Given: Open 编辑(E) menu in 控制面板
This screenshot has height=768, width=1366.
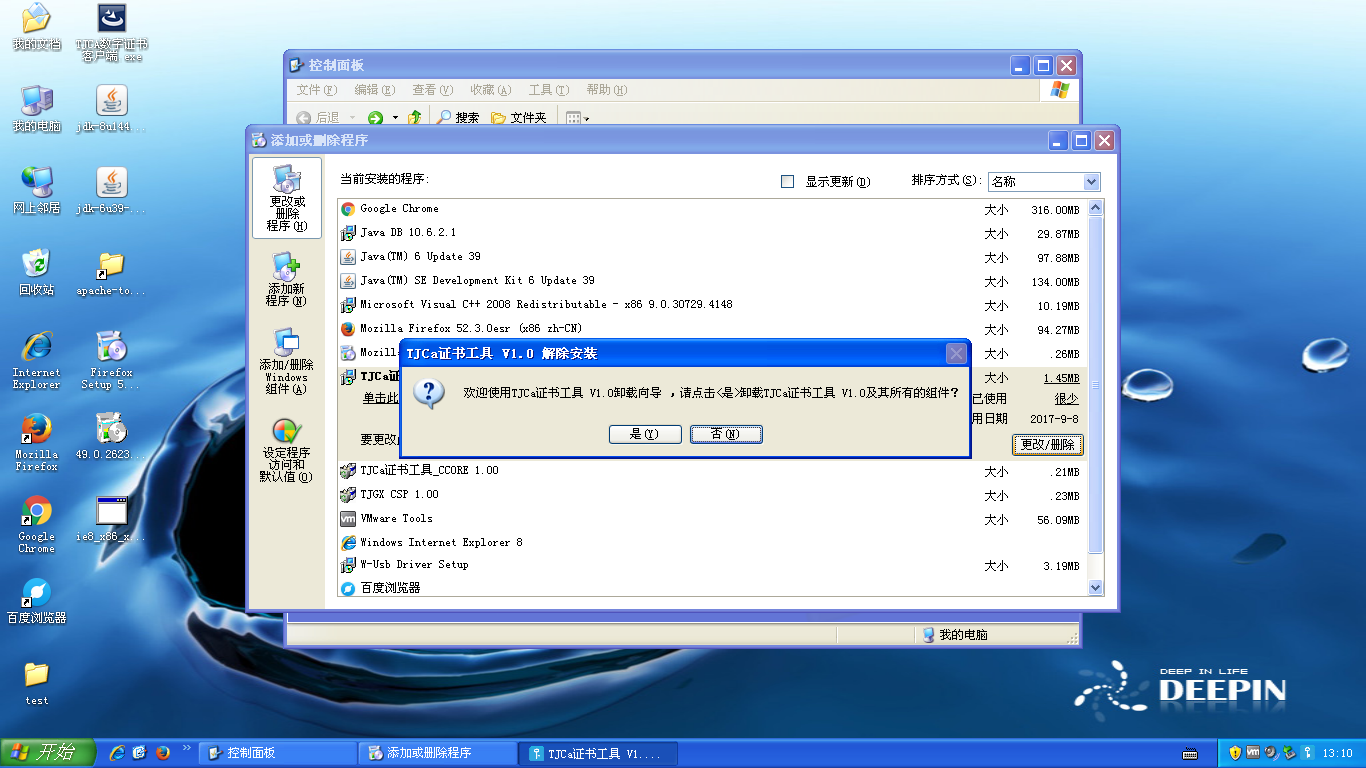Looking at the screenshot, I should click(375, 90).
